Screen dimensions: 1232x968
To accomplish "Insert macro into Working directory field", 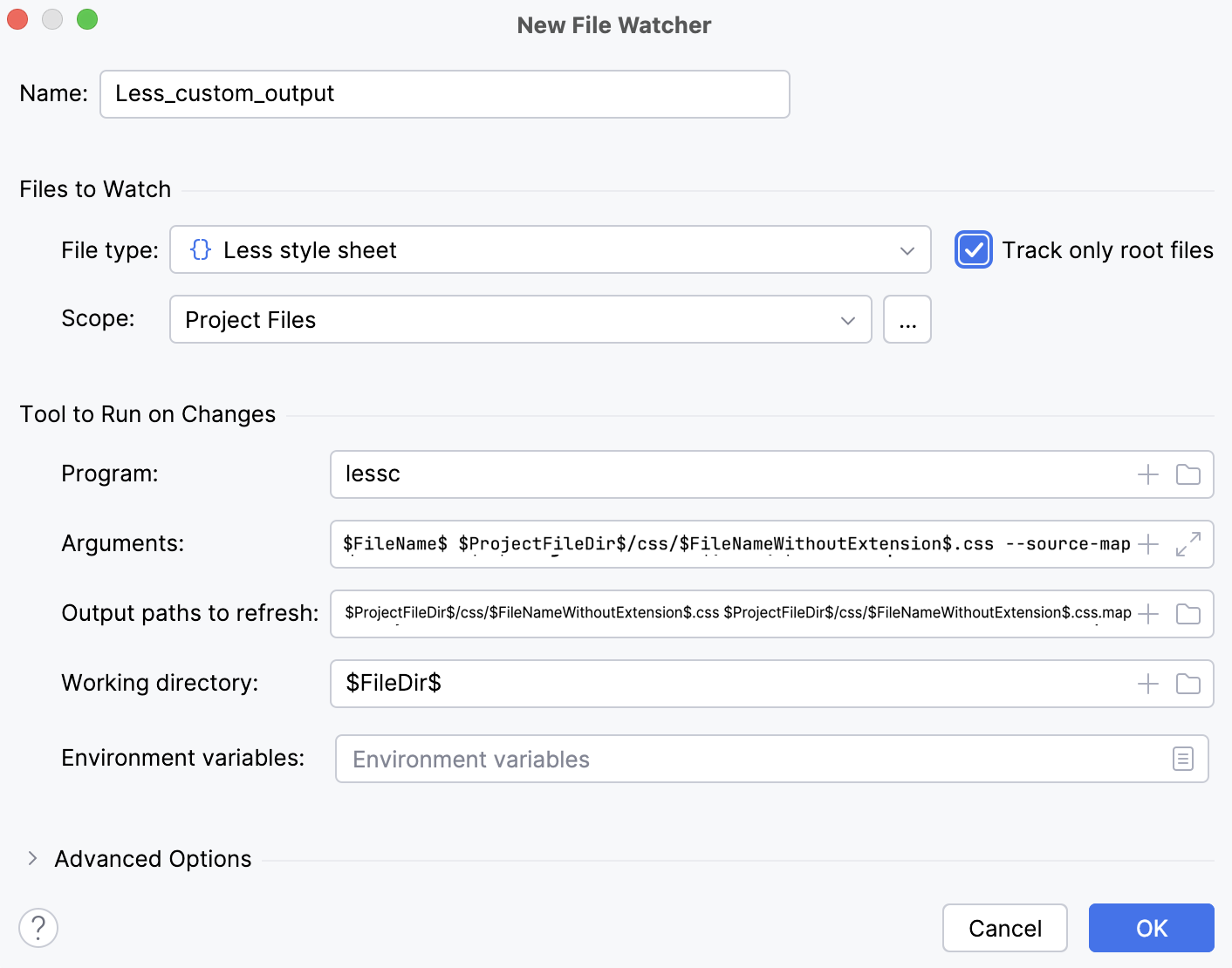I will 1147,684.
